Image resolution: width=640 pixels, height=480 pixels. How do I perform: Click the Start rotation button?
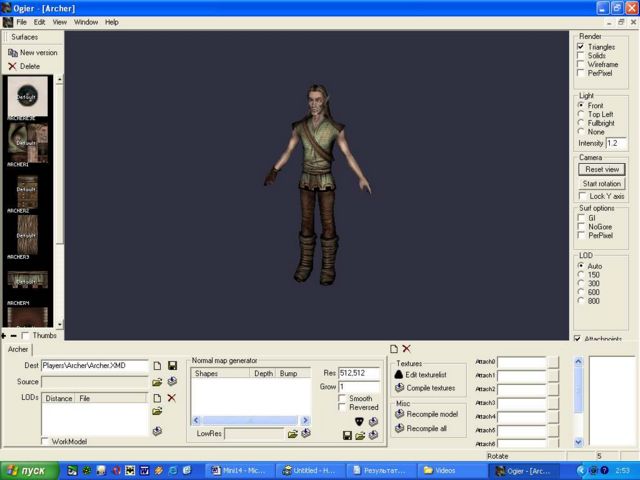602,184
